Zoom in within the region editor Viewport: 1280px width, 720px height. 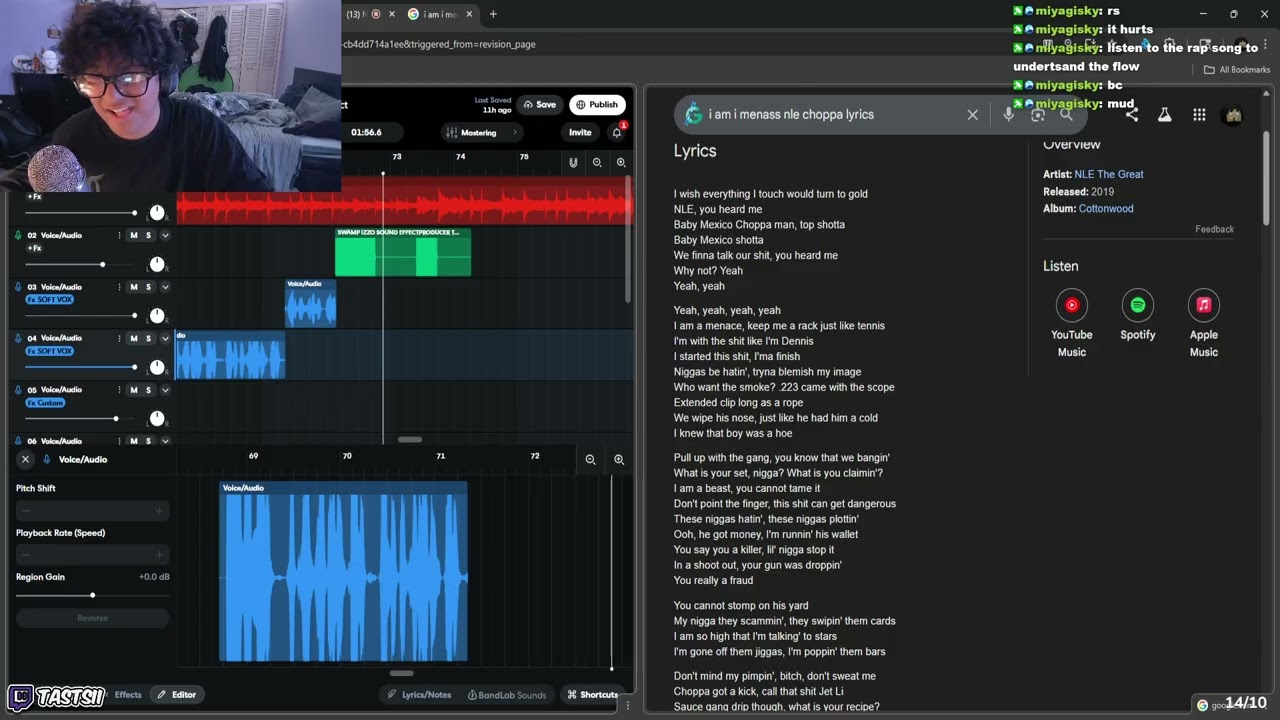[x=619, y=460]
